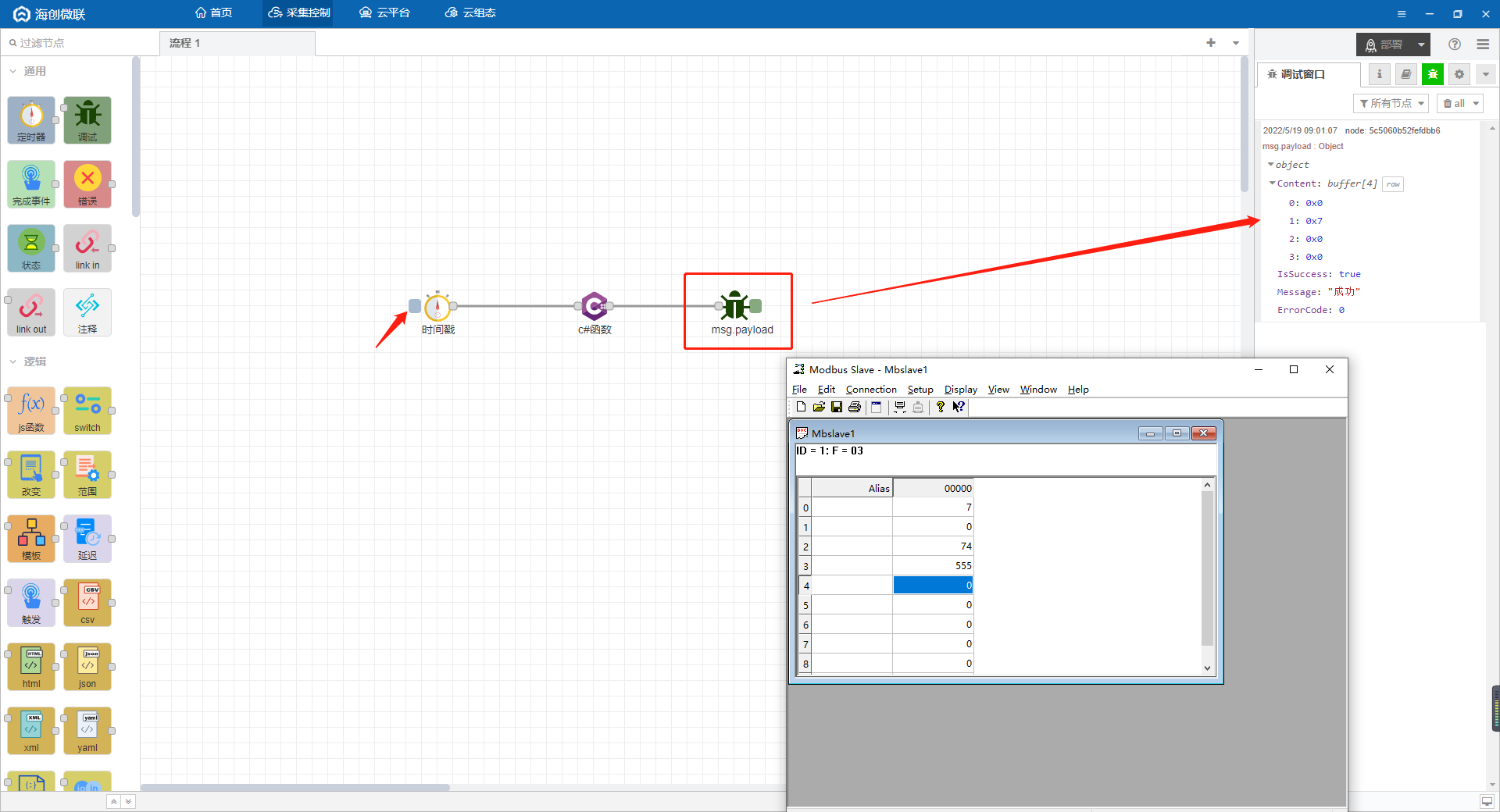
Task: Pick the 完成事件 node from the palette
Action: (31, 184)
